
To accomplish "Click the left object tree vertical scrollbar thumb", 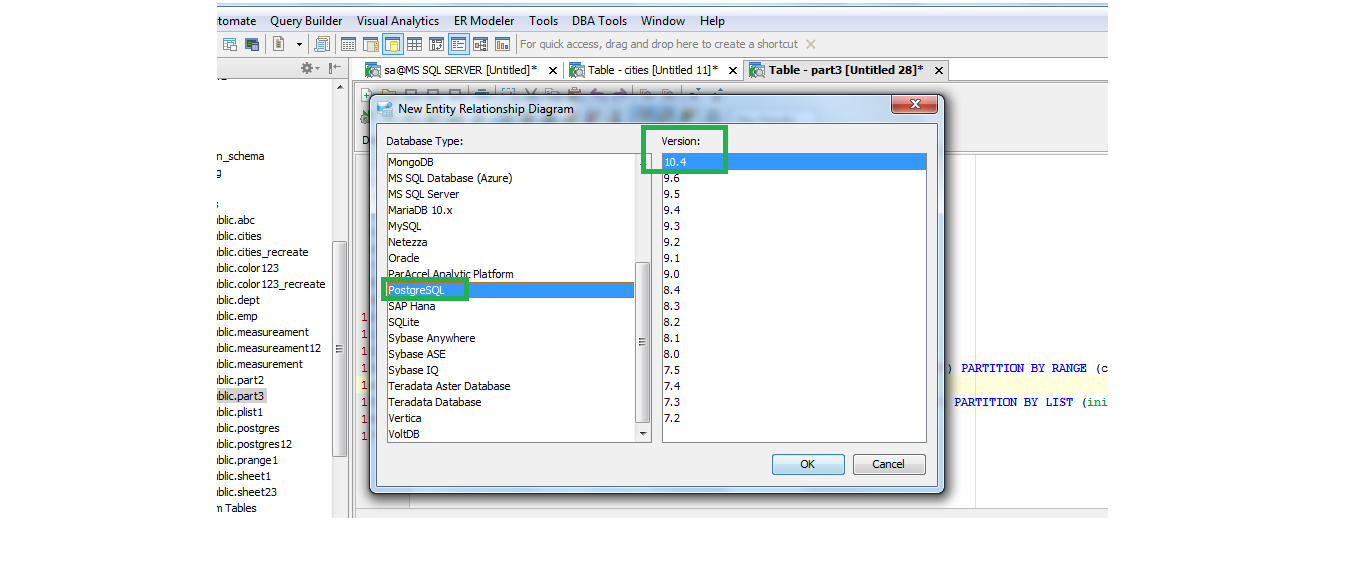I will click(x=339, y=348).
